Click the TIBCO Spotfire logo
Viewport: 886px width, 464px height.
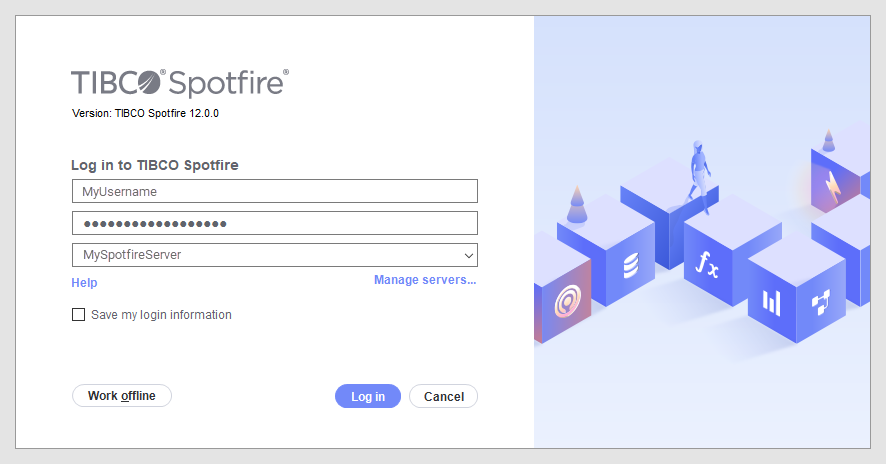click(180, 83)
